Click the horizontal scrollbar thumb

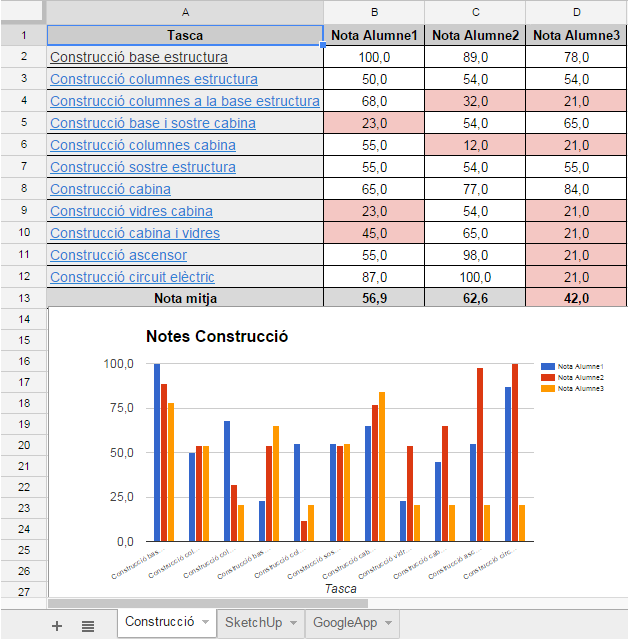pyautogui.click(x=208, y=603)
